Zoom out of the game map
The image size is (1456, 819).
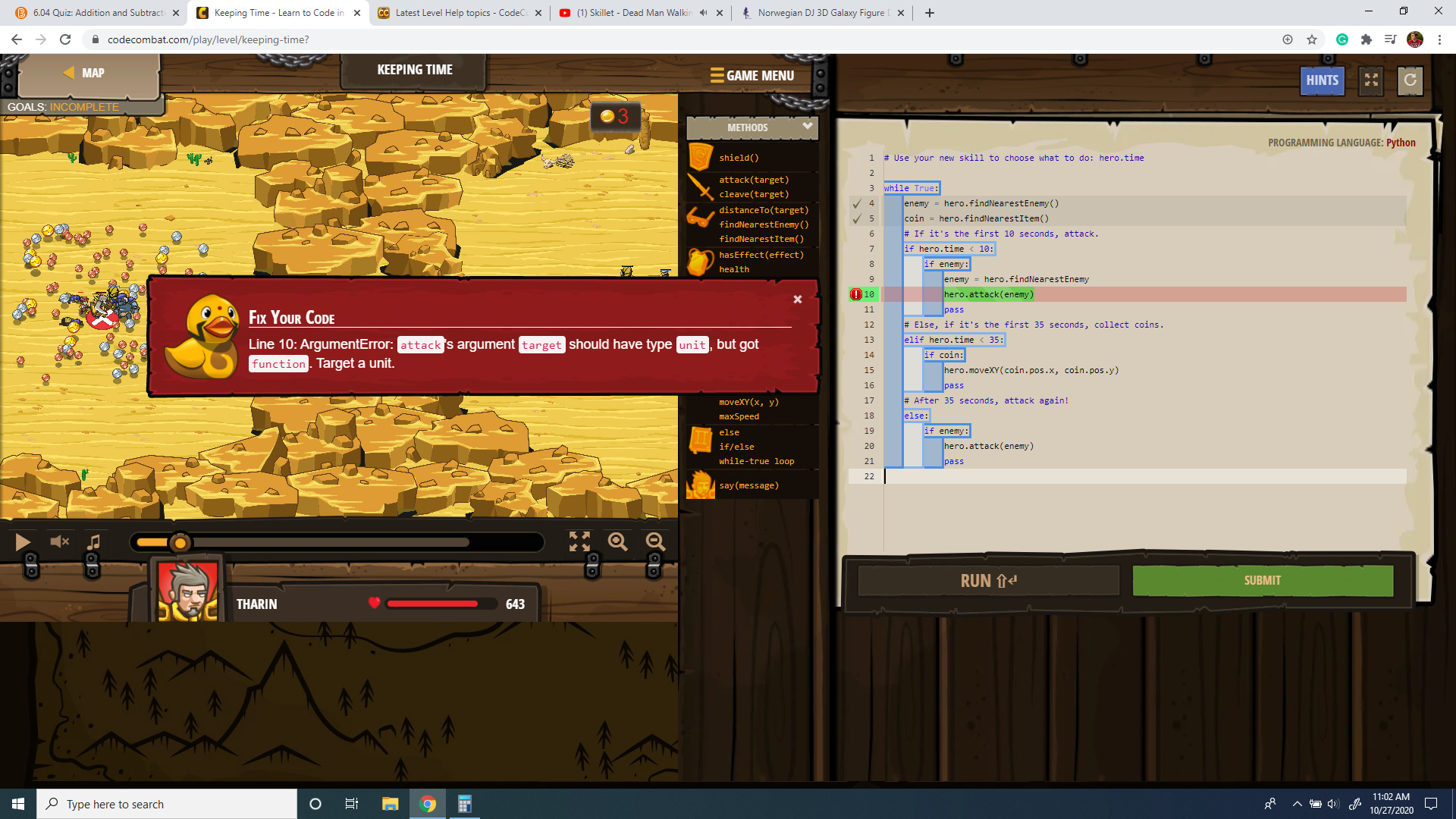655,541
